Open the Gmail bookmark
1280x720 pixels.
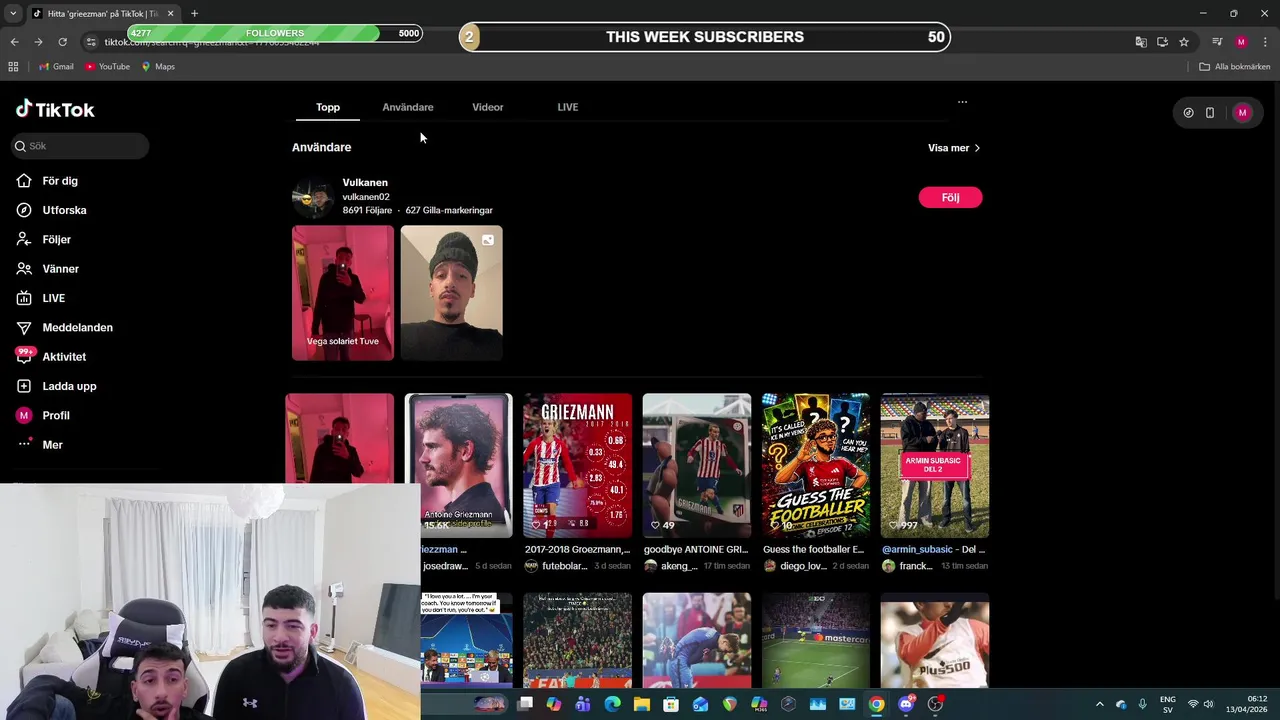click(x=56, y=67)
